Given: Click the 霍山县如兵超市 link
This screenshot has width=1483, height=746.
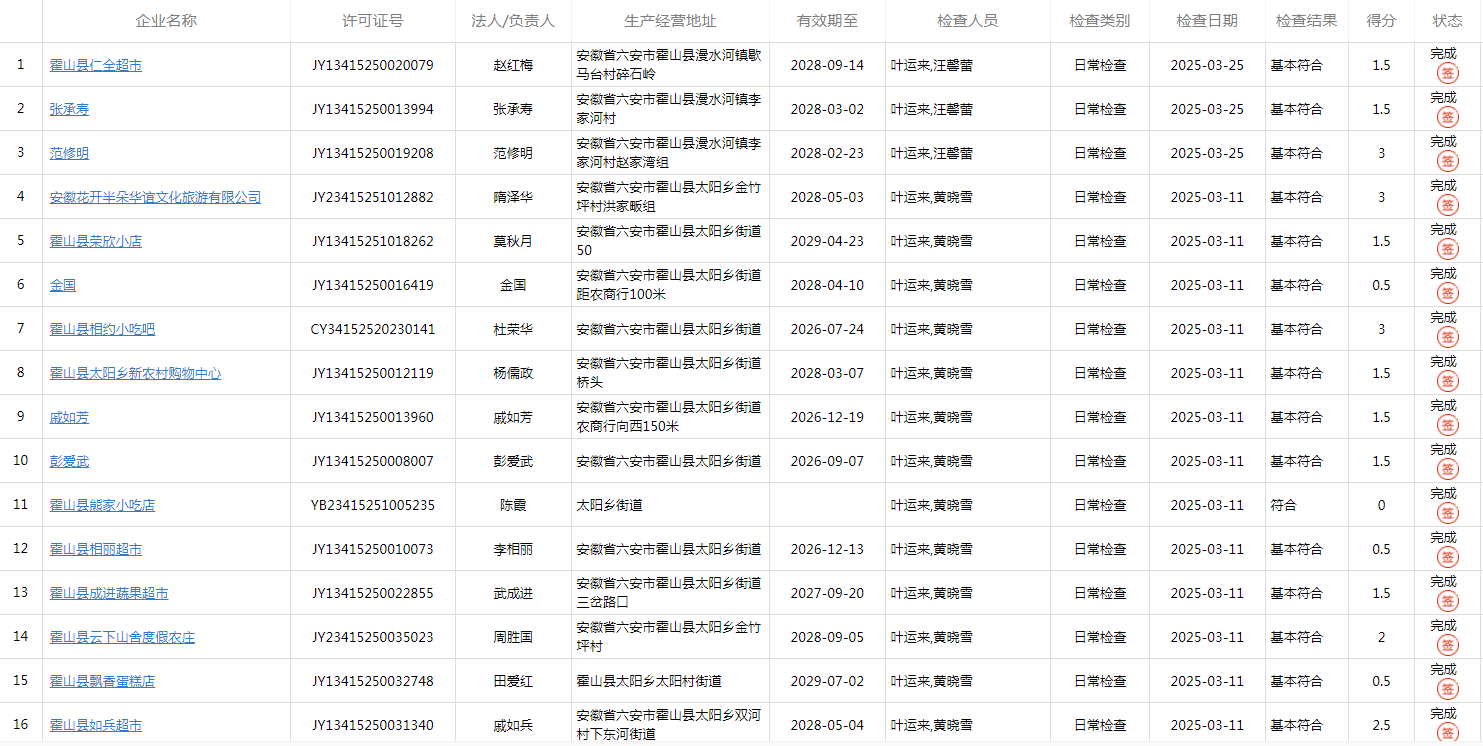Looking at the screenshot, I should (96, 726).
